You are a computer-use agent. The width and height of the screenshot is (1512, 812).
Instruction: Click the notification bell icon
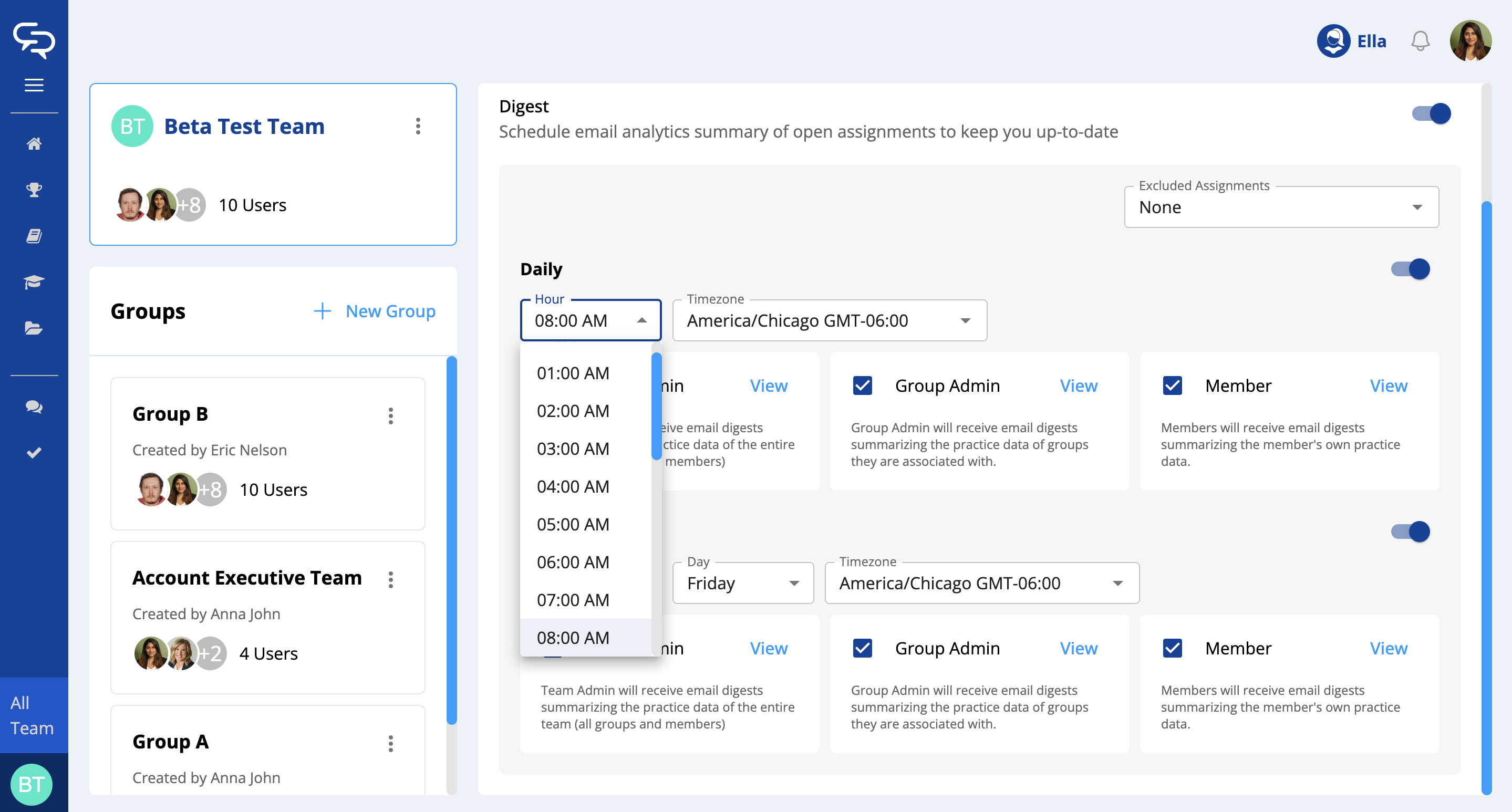[x=1420, y=41]
